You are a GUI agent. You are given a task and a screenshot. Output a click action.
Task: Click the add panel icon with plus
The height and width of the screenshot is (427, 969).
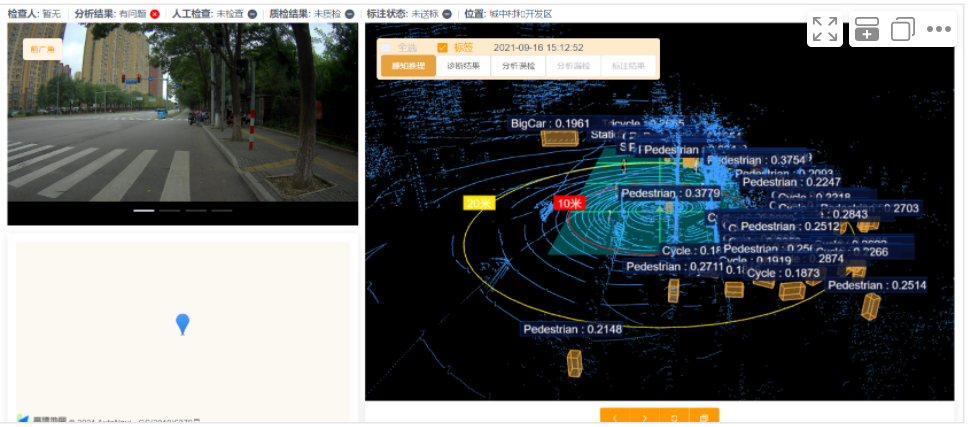867,29
